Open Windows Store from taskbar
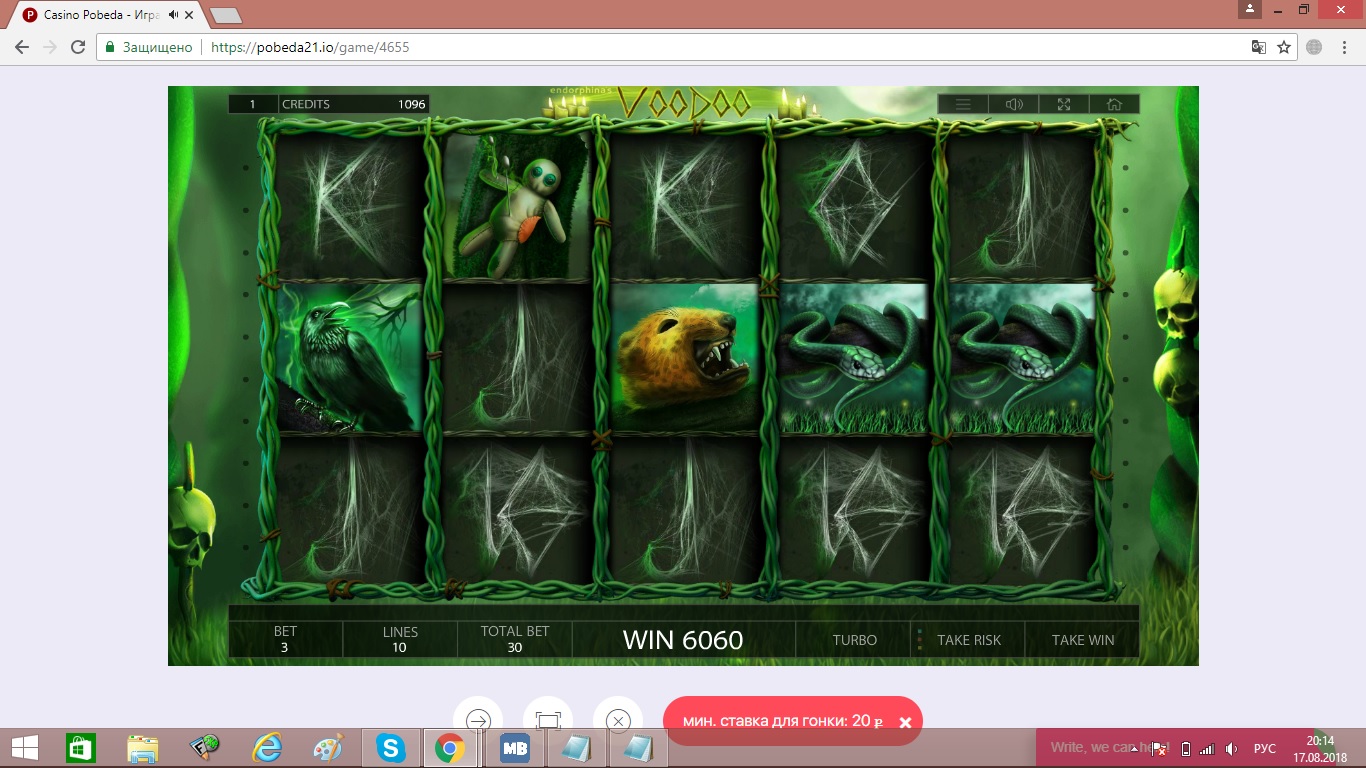The height and width of the screenshot is (768, 1366). [x=81, y=748]
